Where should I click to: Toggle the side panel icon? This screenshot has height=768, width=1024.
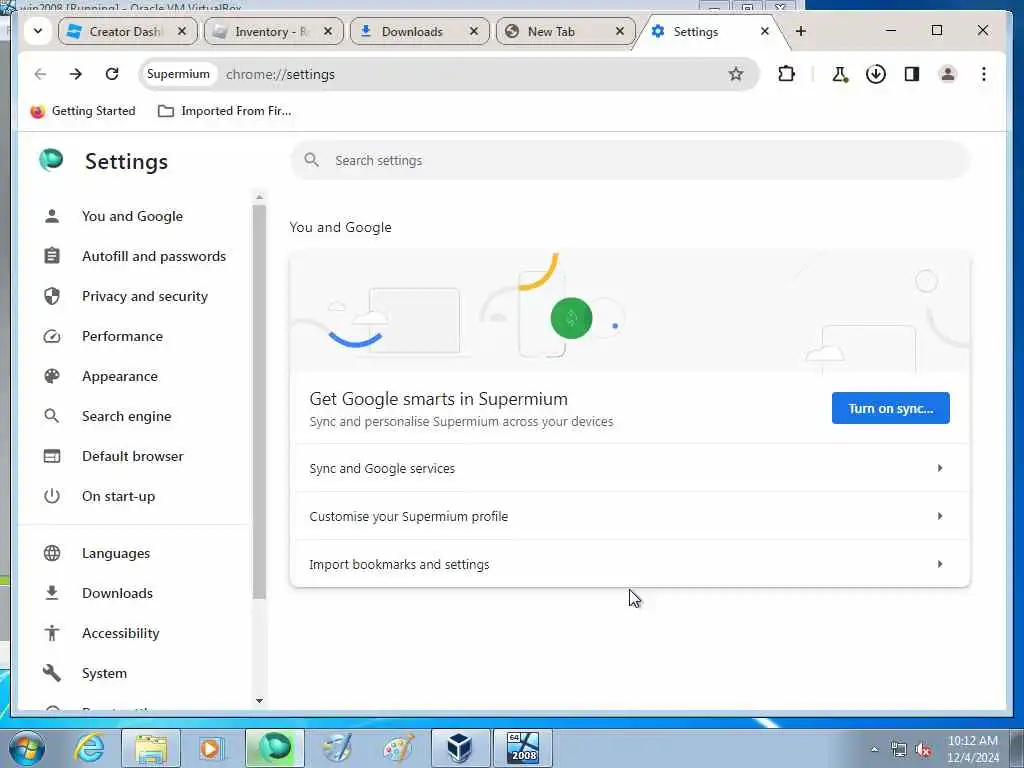[x=912, y=74]
